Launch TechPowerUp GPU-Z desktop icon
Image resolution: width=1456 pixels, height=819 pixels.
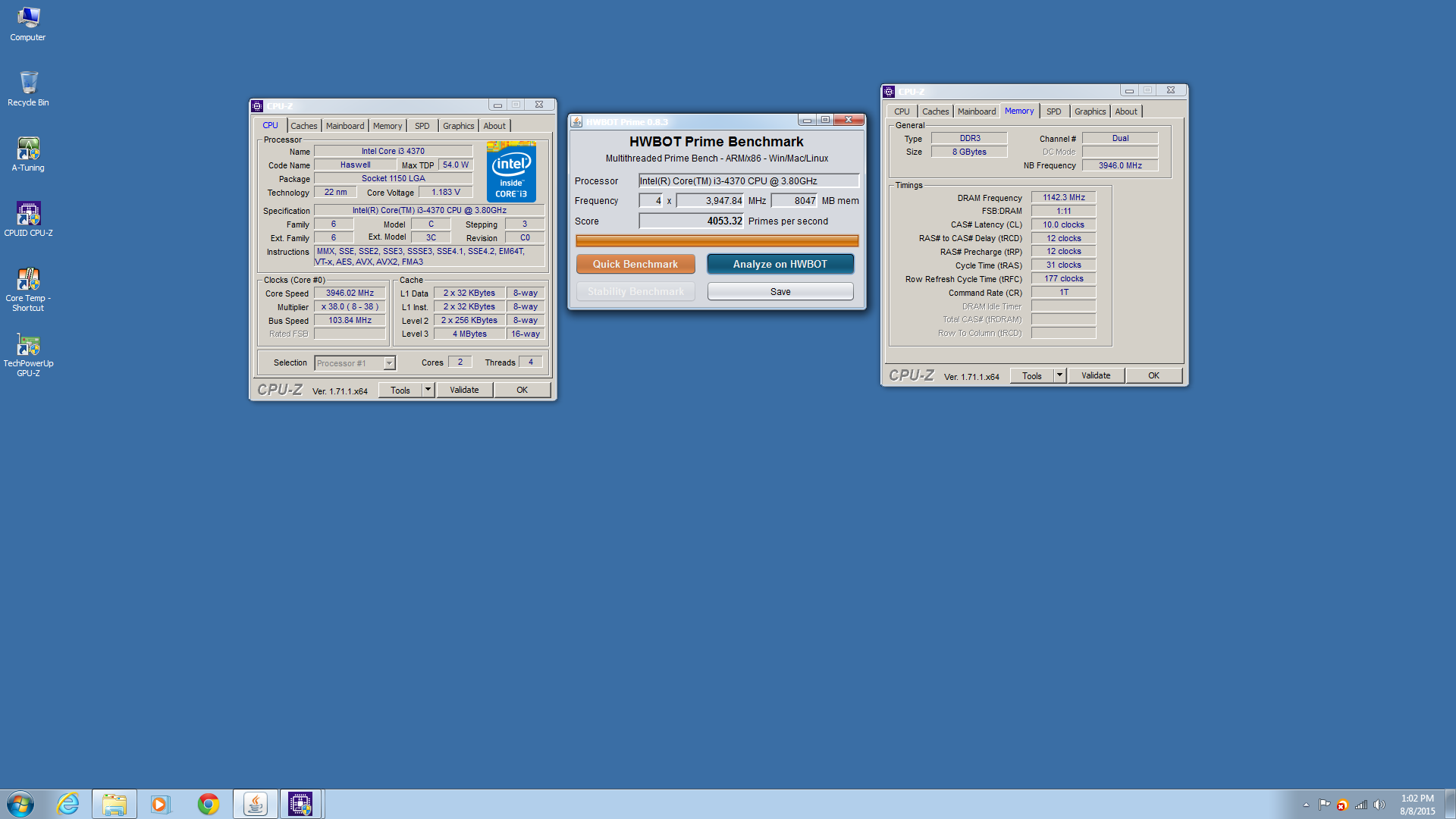pos(28,353)
